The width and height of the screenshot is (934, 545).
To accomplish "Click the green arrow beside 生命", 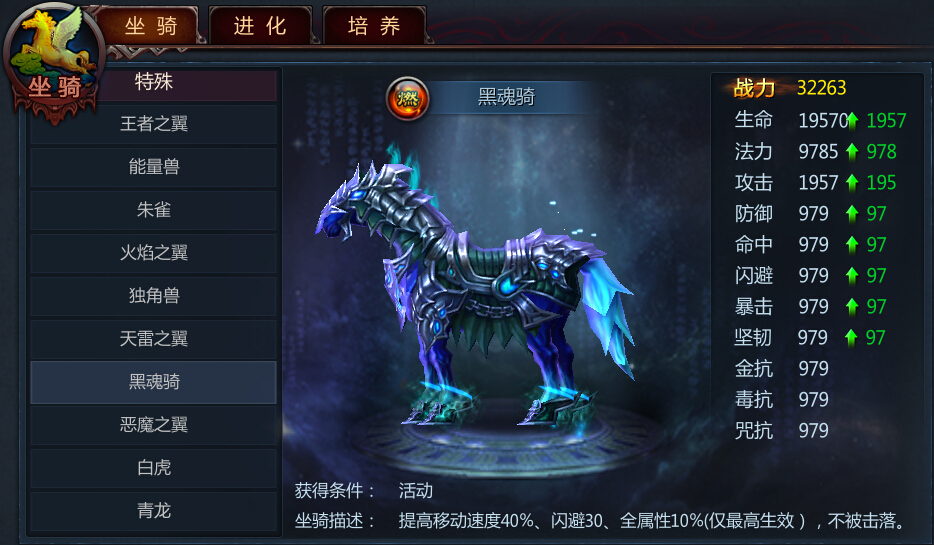I will coord(852,120).
